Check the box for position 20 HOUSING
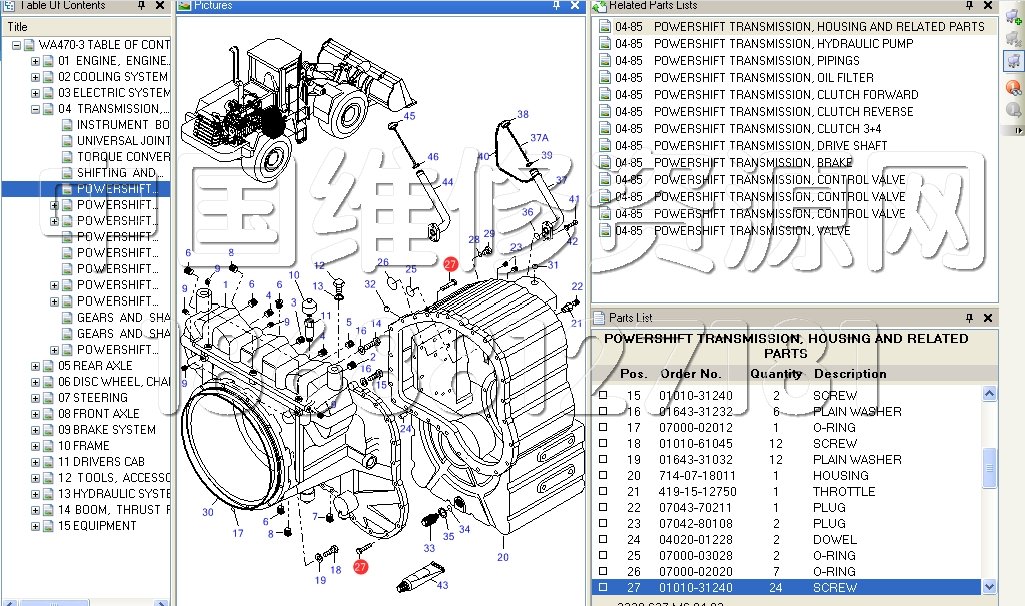Screen dimensions: 1025x606 click(x=603, y=476)
